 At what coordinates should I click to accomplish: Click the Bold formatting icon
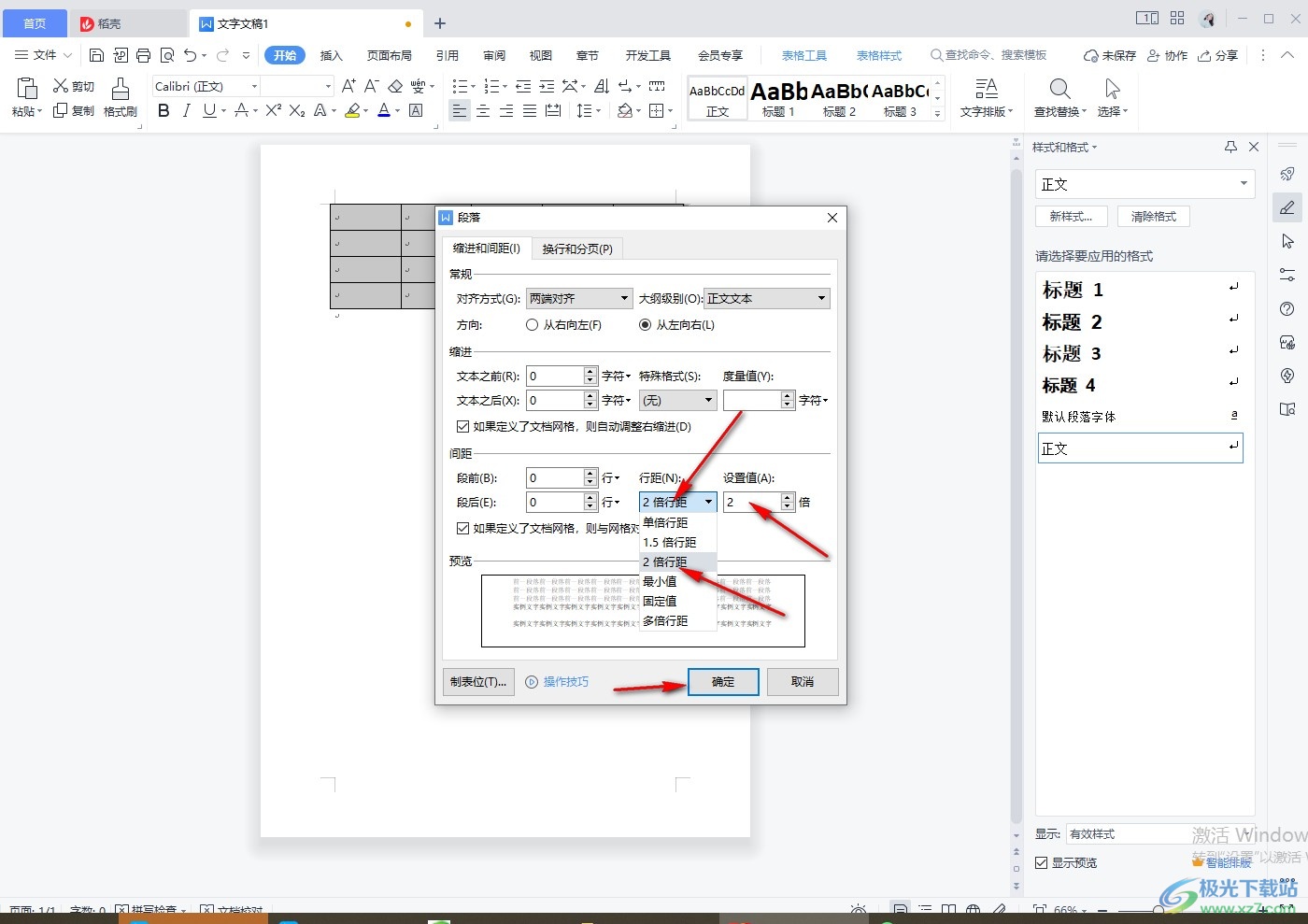[x=163, y=110]
